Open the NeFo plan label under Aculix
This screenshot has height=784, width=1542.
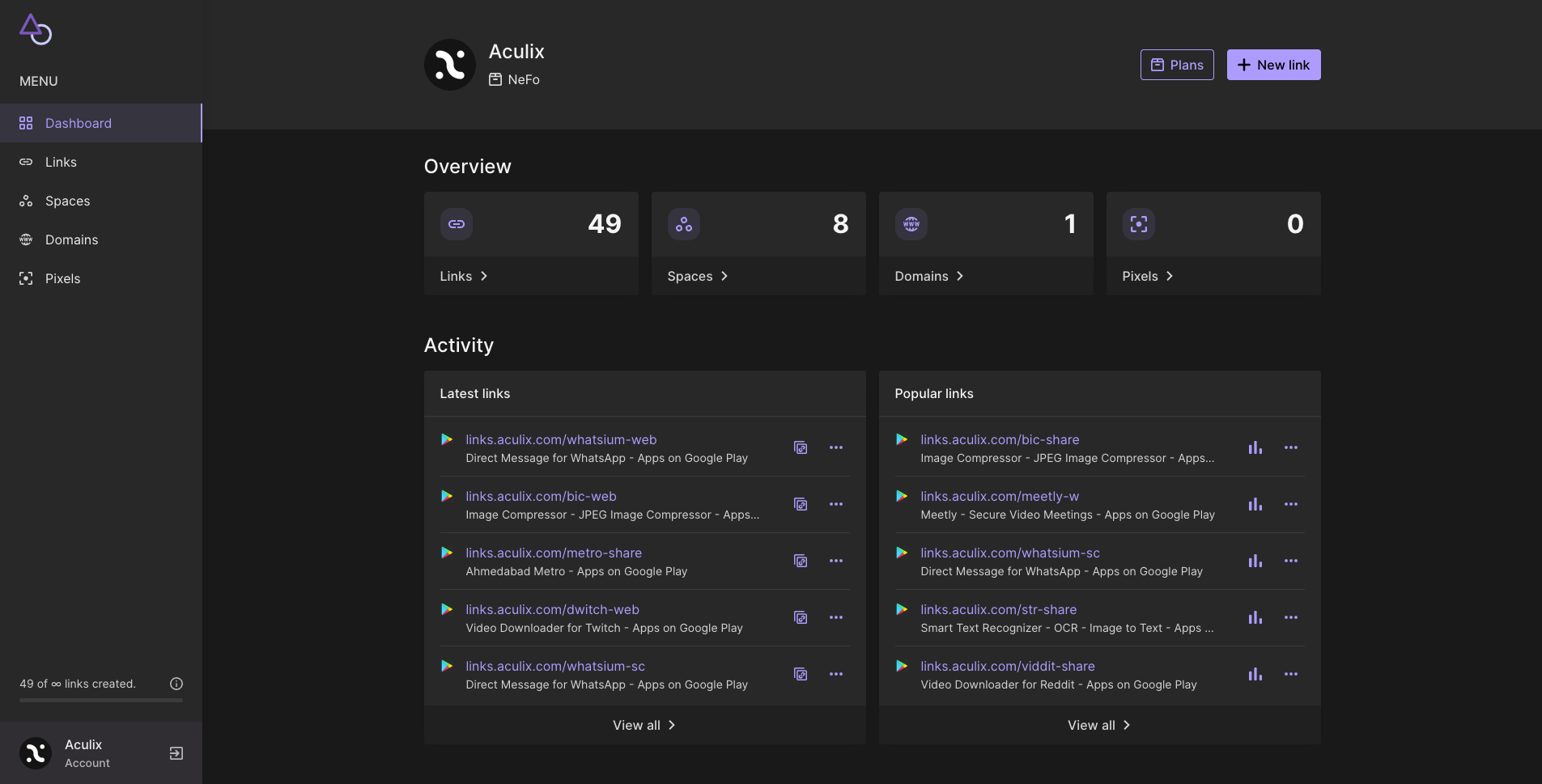pos(515,79)
